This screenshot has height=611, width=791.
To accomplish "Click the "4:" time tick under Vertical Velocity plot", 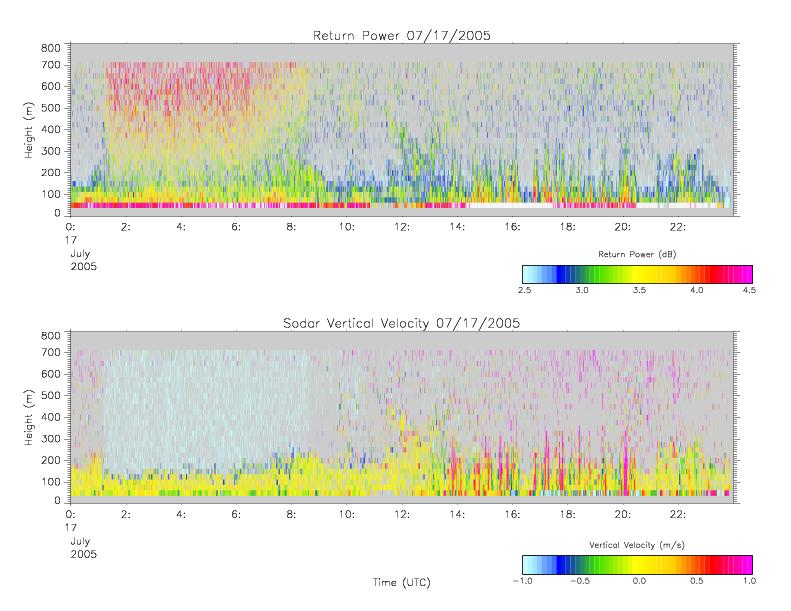I will coord(181,515).
